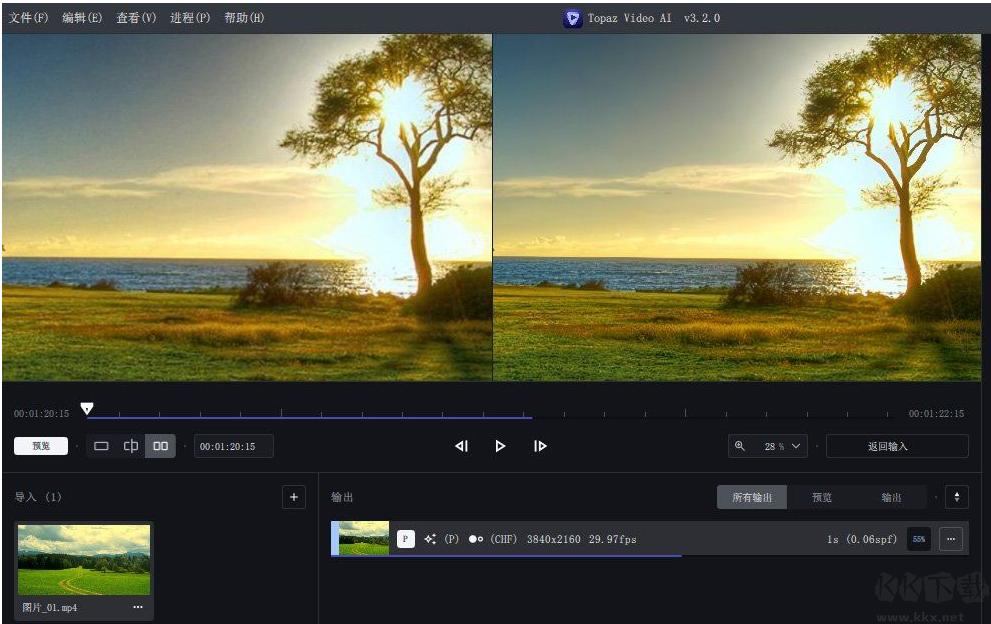Click the add import plus icon
This screenshot has width=991, height=624.
tap(293, 497)
